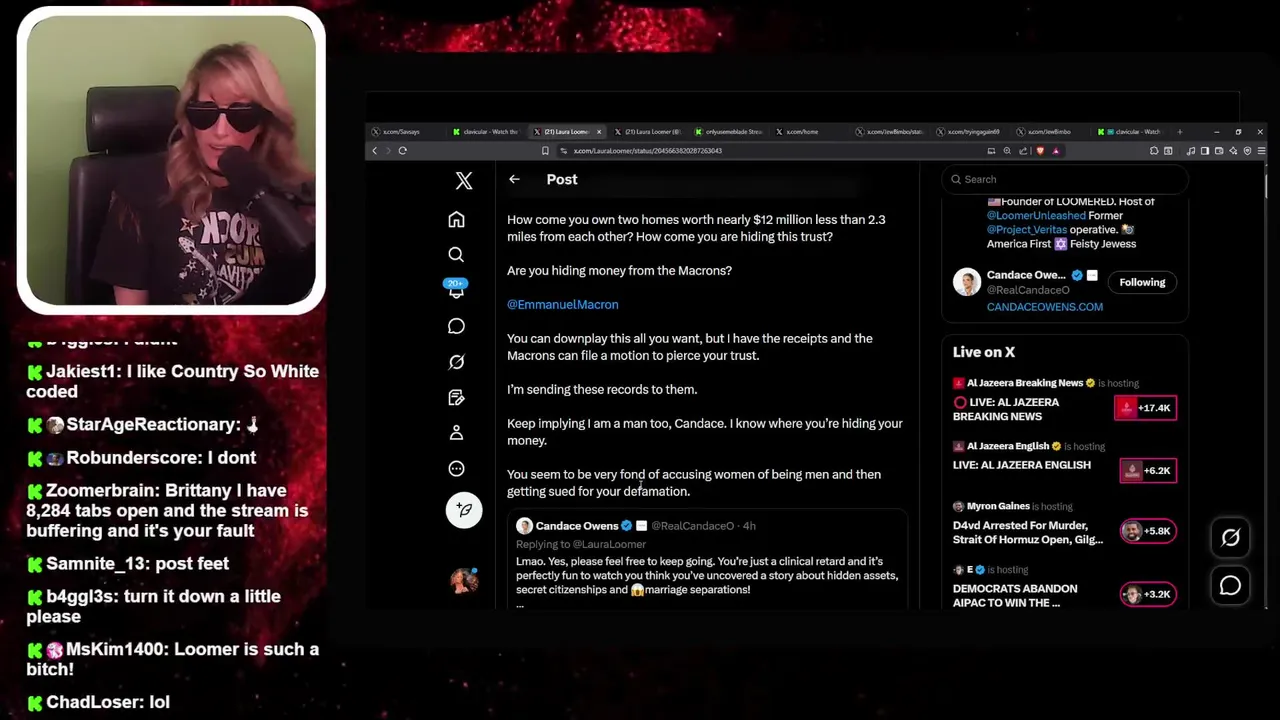The height and width of the screenshot is (720, 1280).
Task: Click Messages floating button on right edge
Action: tap(1230, 586)
